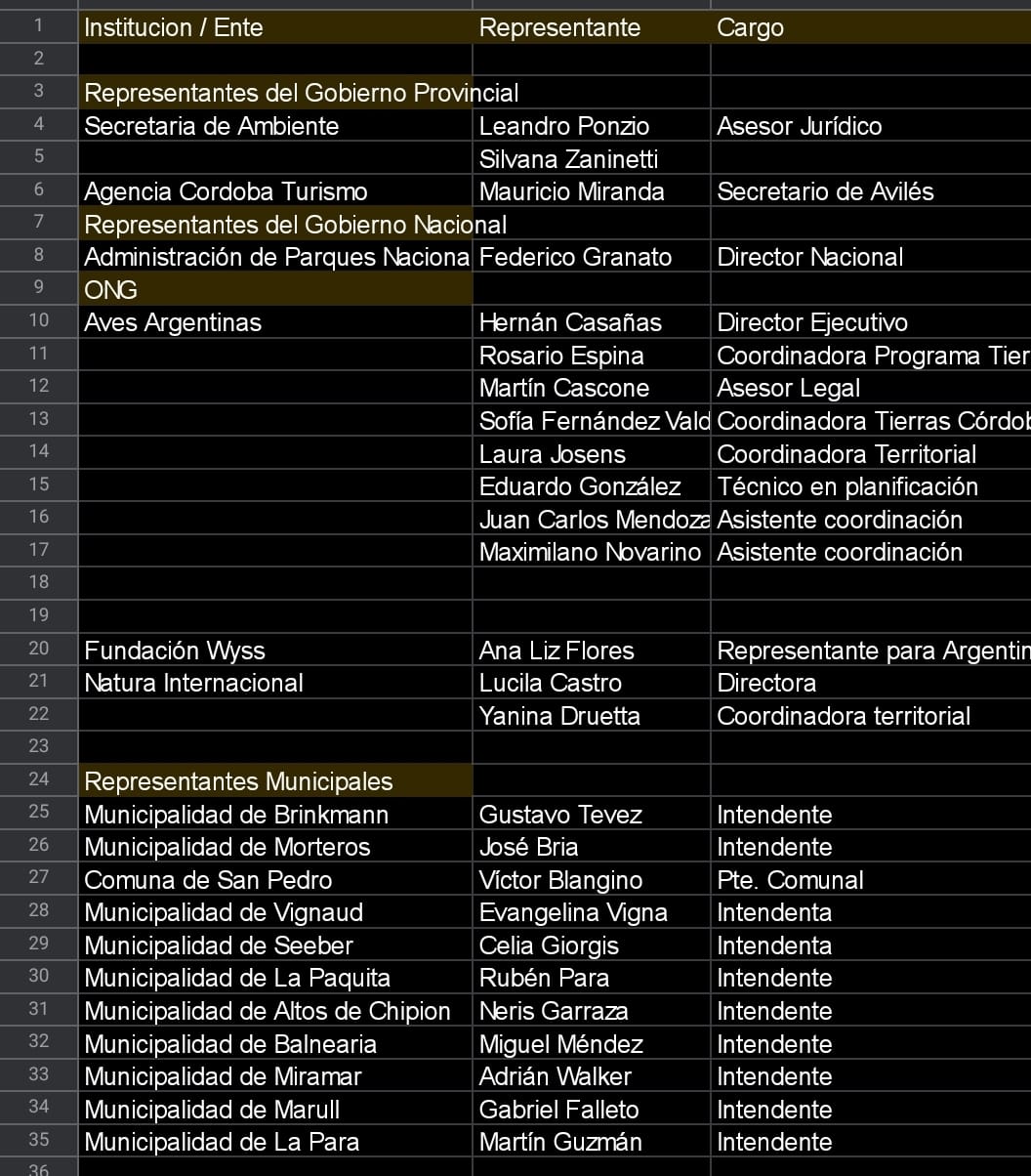The image size is (1031, 1176).
Task: Click the 'Fundación Wyss' cell
Action: 275,651
